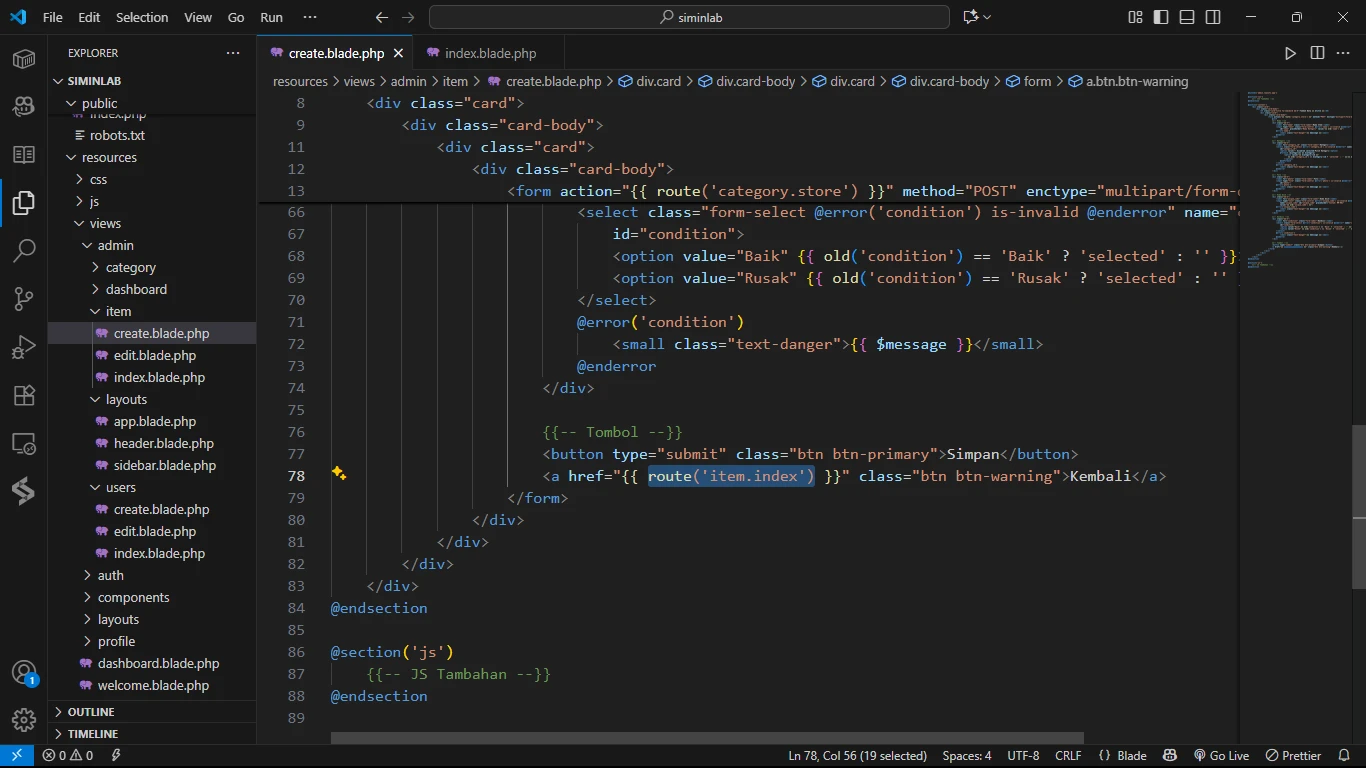Open the Extensions view
The height and width of the screenshot is (768, 1366).
point(24,395)
